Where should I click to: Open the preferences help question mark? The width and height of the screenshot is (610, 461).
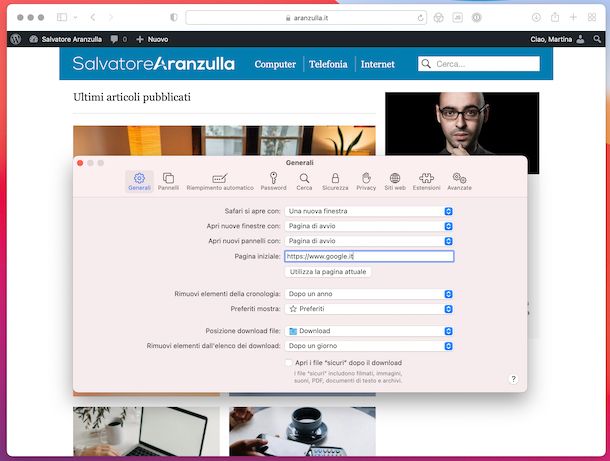pos(513,379)
